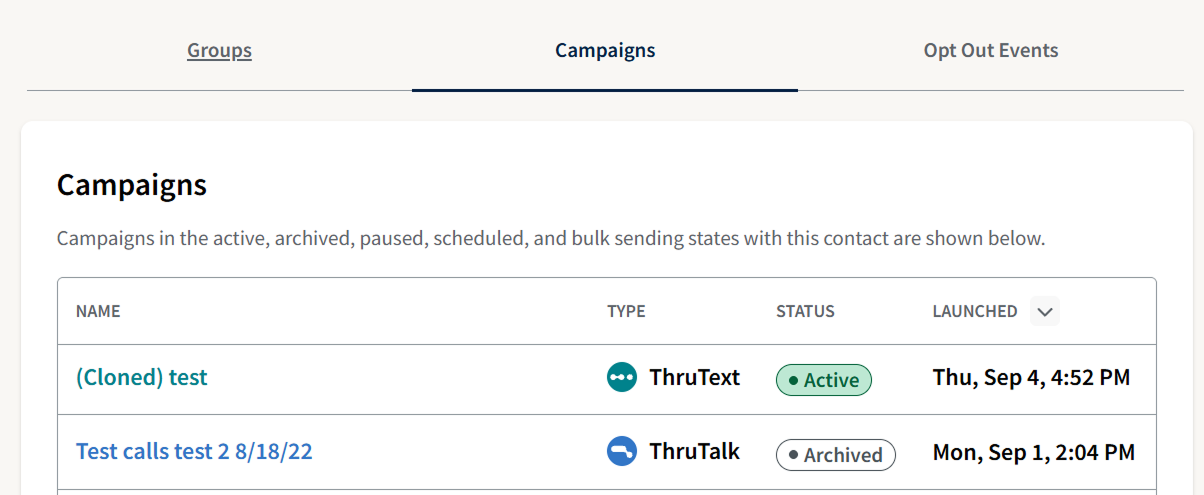Click the Active status badge
The image size is (1204, 495).
(824, 380)
